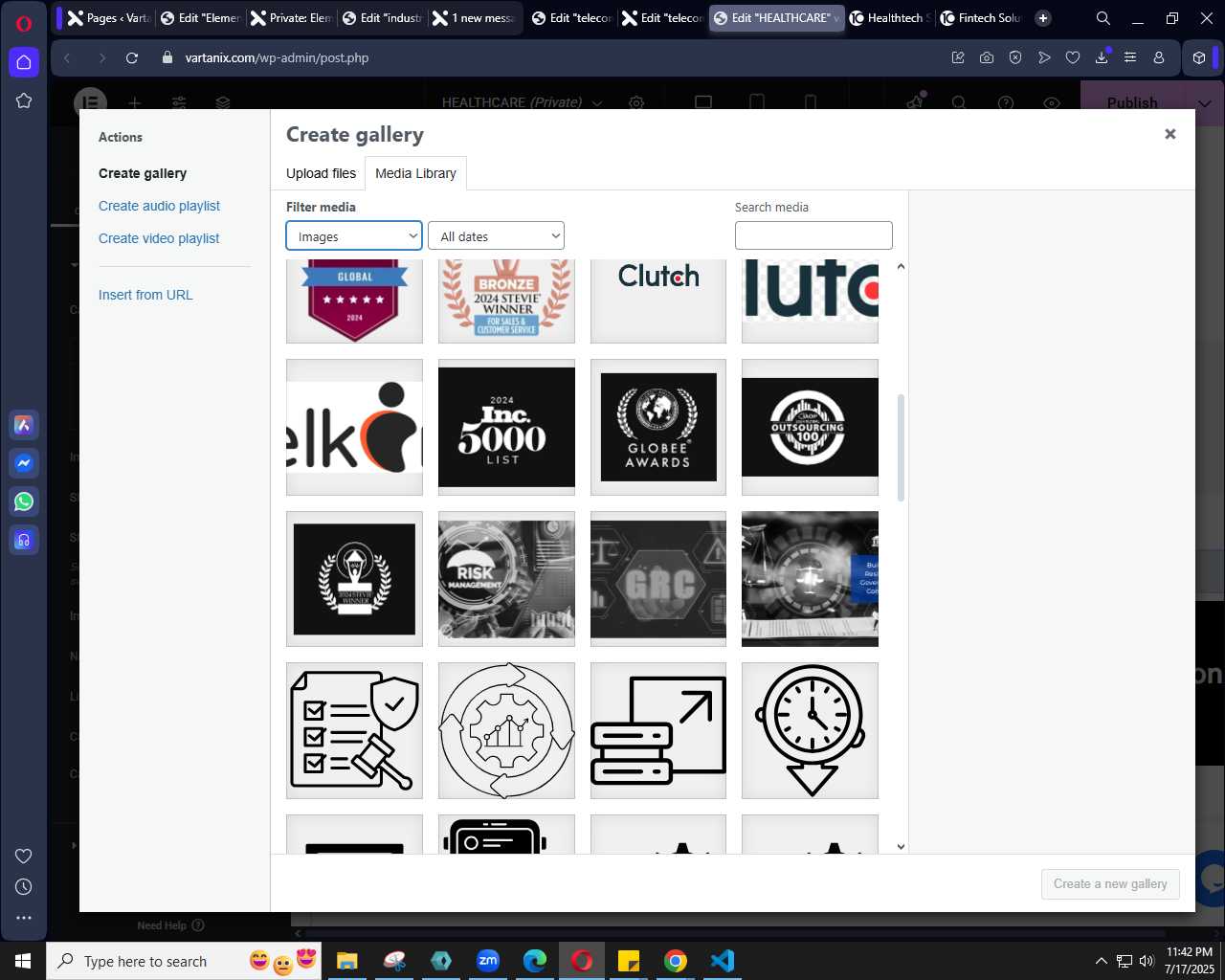
Task: Reload the current page
Action: click(132, 58)
